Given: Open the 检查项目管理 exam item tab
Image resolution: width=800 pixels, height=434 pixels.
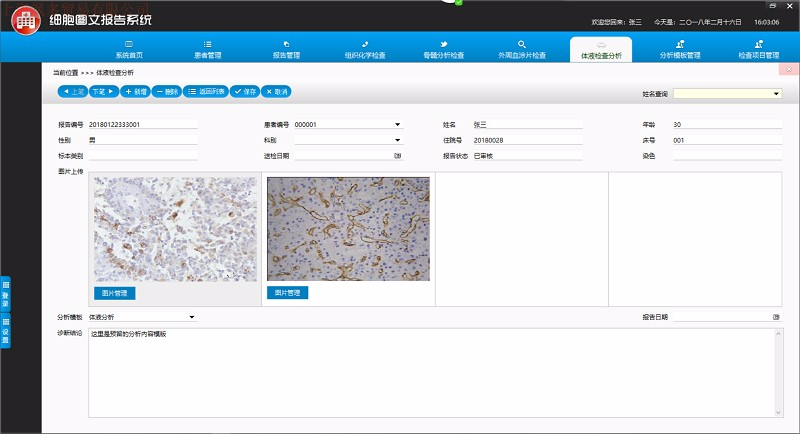Looking at the screenshot, I should point(759,49).
